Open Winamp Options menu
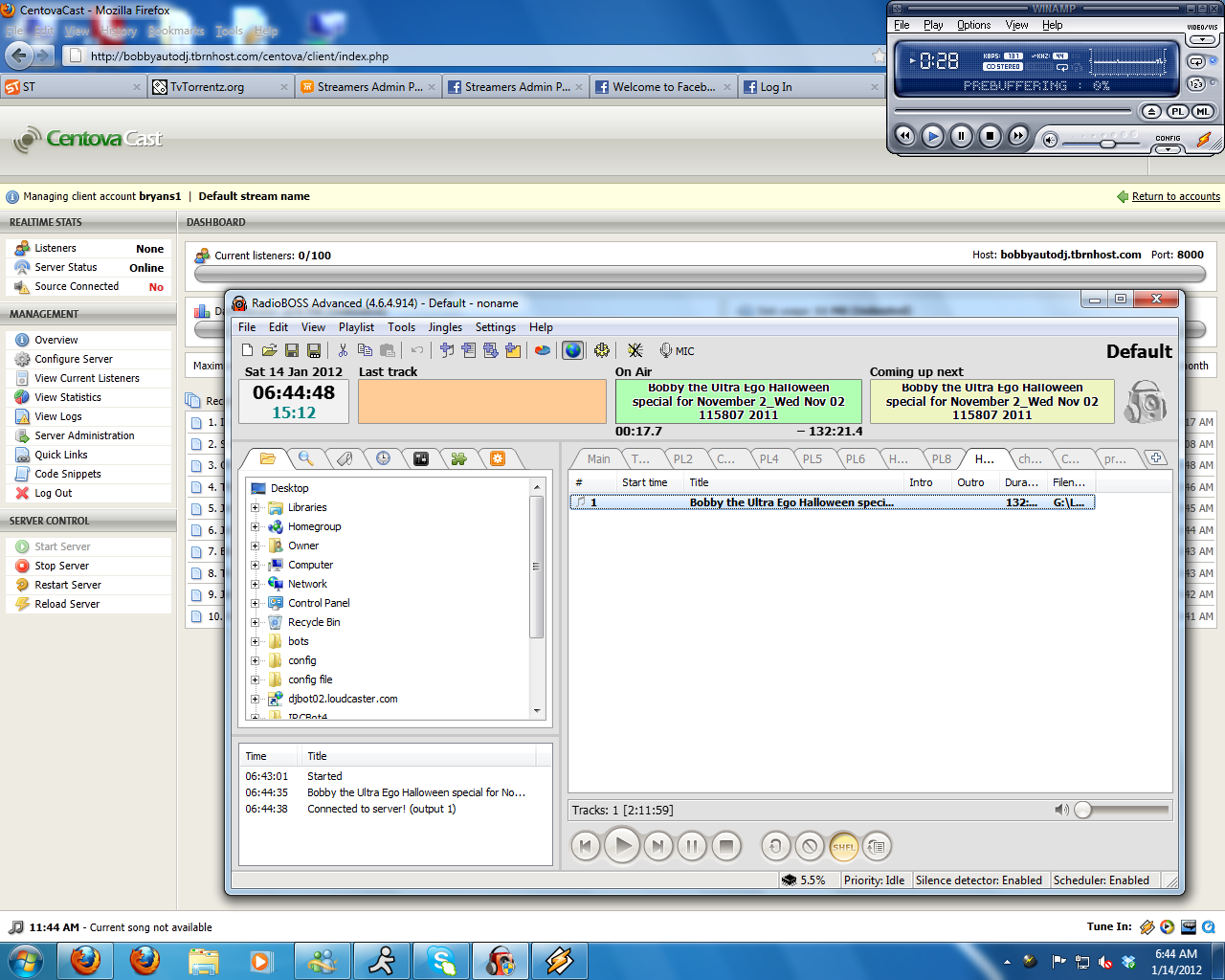 [x=973, y=25]
